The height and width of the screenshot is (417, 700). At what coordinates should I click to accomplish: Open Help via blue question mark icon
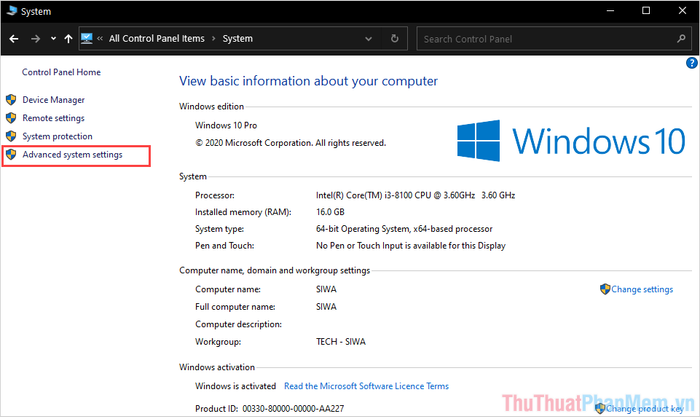click(692, 63)
